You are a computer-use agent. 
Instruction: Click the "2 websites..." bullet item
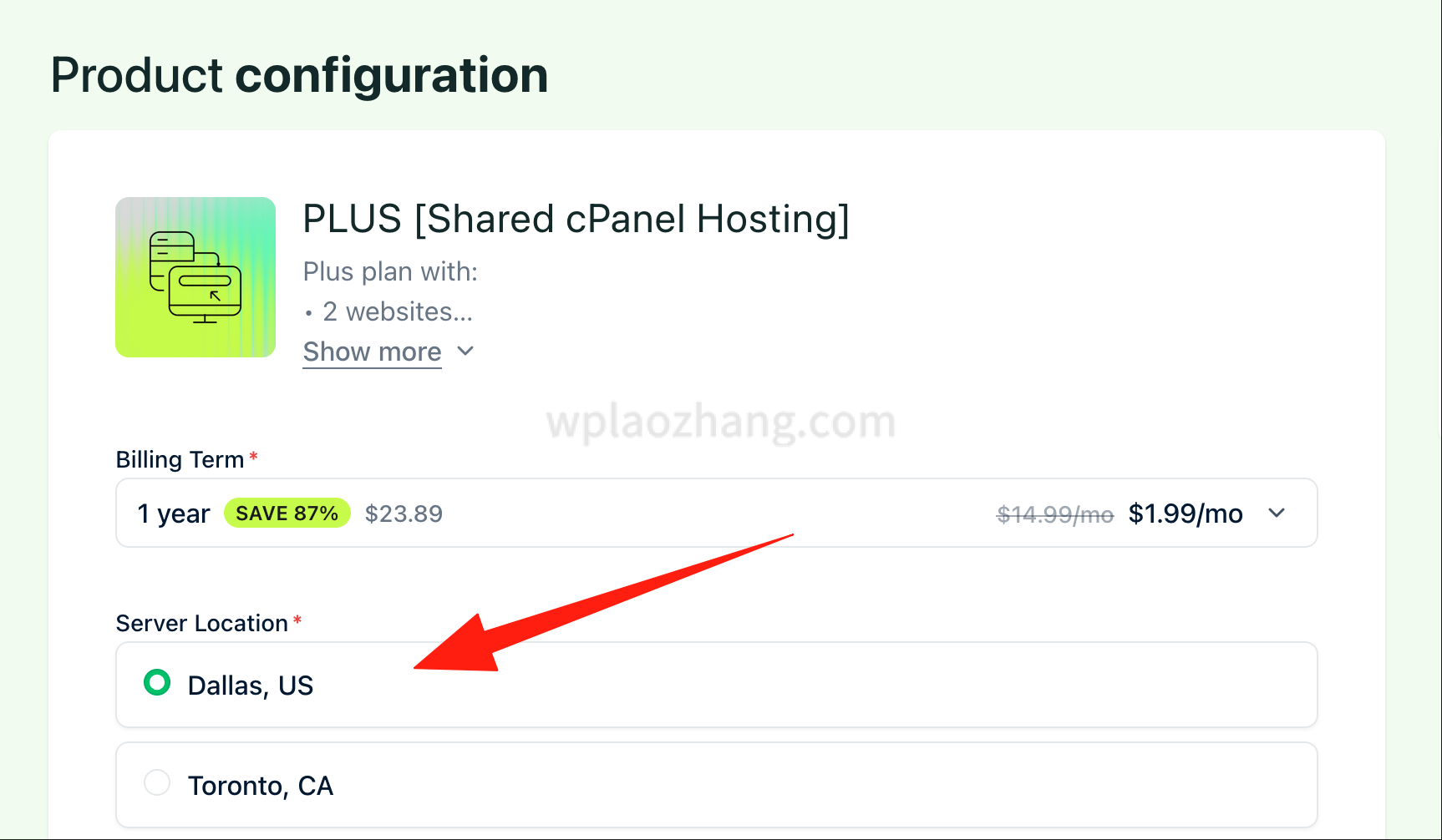397,311
